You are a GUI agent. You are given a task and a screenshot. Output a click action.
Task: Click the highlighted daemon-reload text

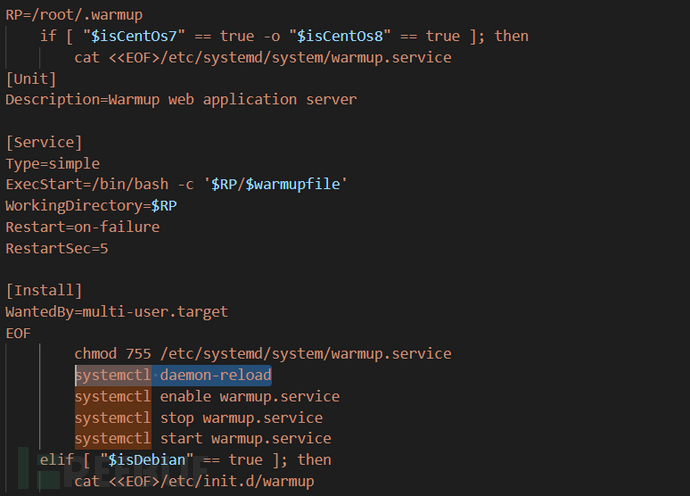tap(215, 375)
